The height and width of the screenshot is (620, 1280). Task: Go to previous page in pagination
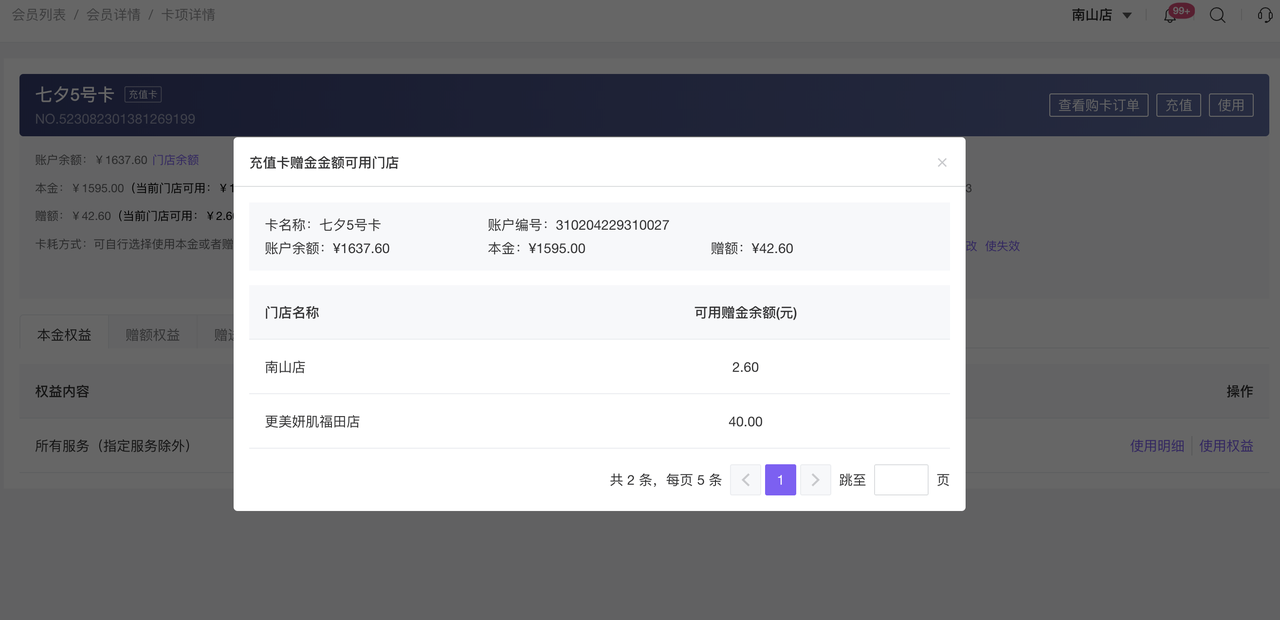746,480
